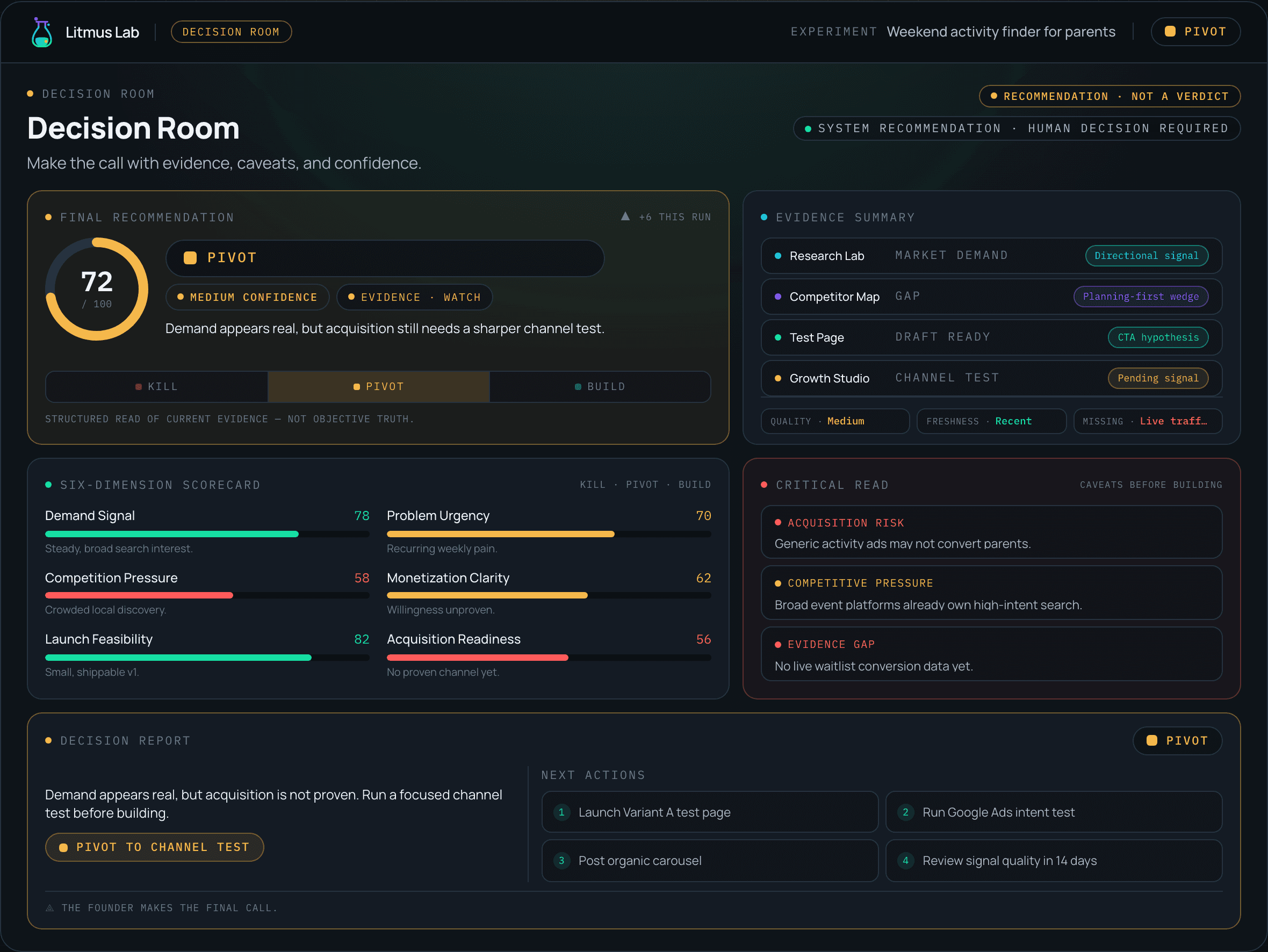Screen dimensions: 1268x952
Task: Click the warning triangle by founder final call
Action: pos(50,908)
